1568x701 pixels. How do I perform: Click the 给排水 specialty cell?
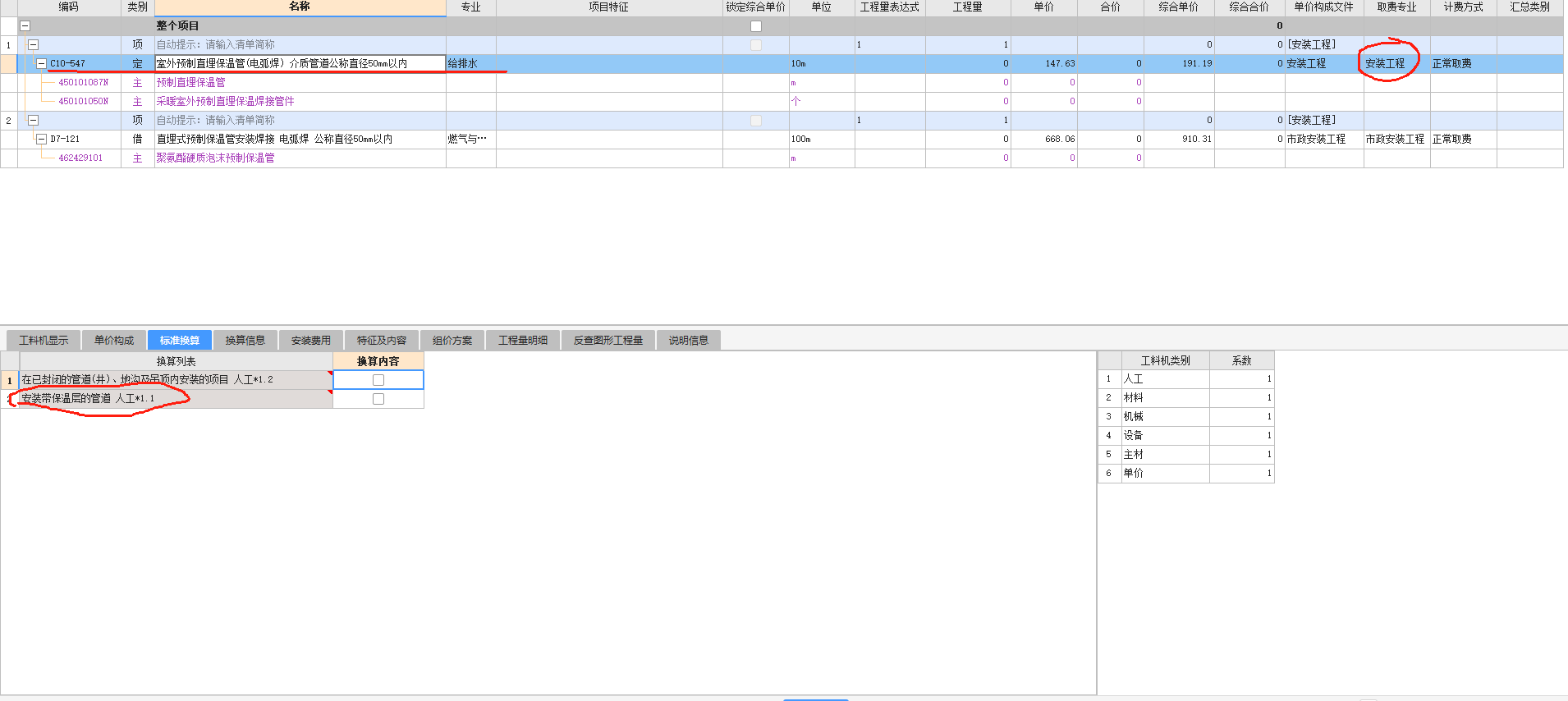click(471, 64)
